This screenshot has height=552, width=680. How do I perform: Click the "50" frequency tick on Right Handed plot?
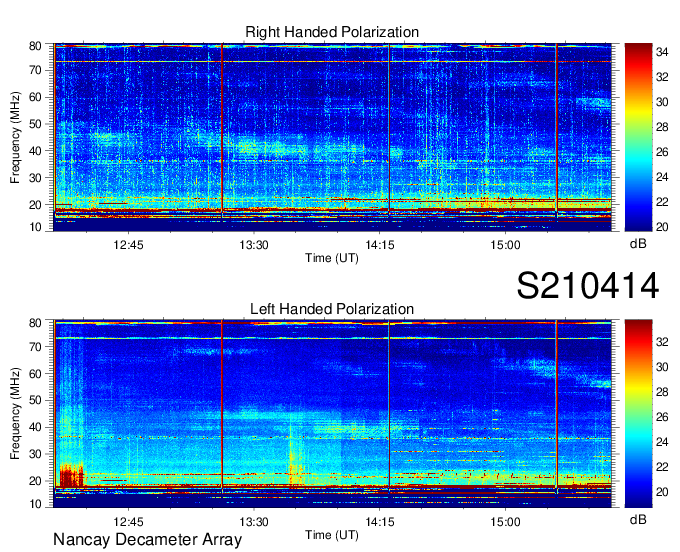(36, 124)
